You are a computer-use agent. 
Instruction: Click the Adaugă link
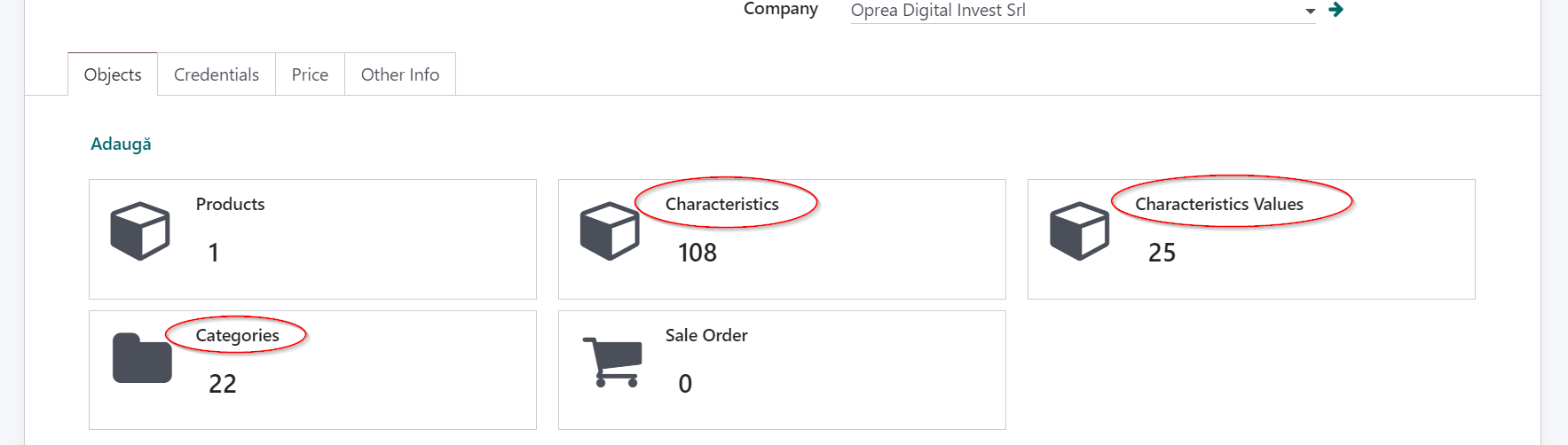pyautogui.click(x=121, y=144)
